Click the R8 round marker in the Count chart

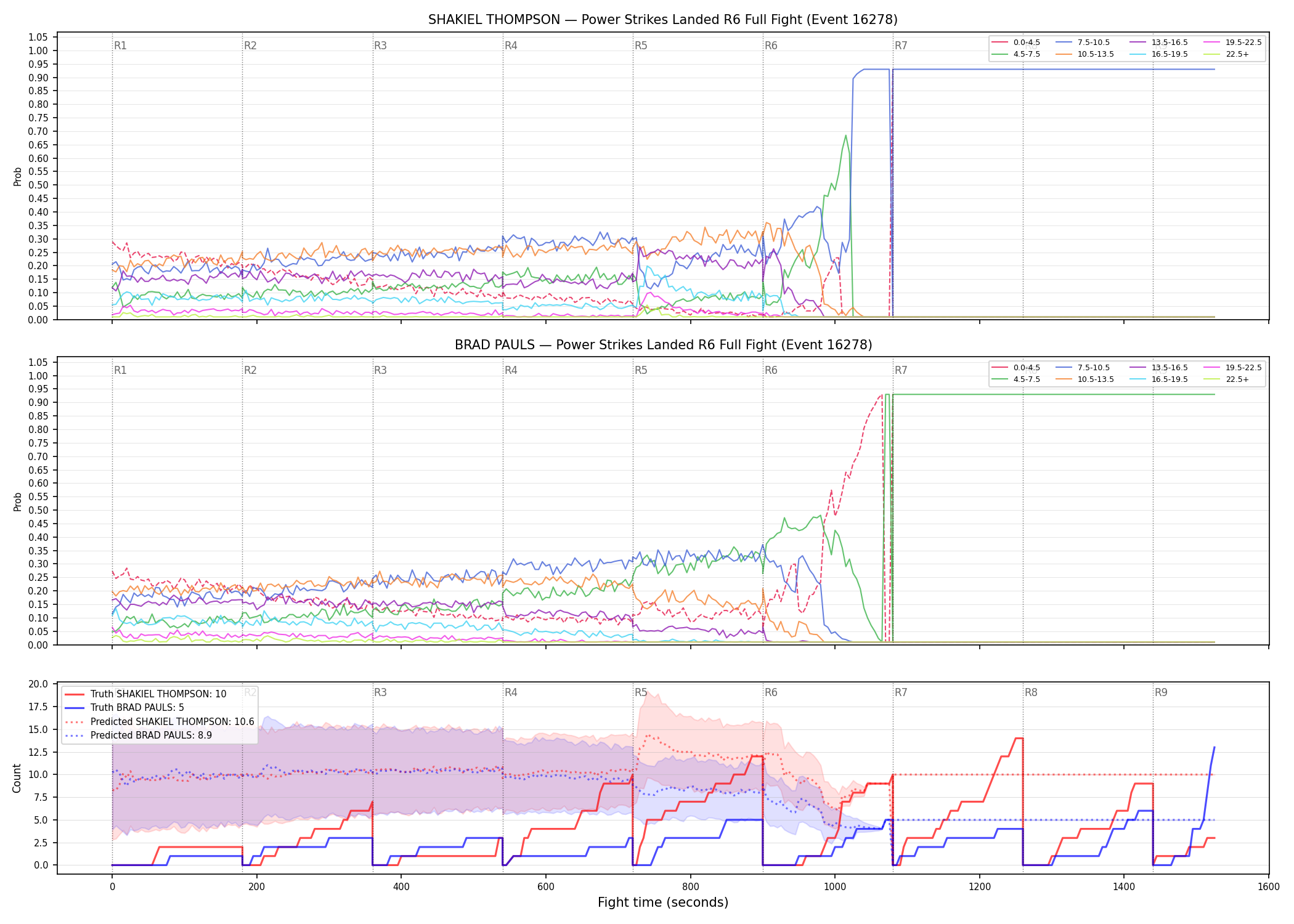click(1031, 692)
